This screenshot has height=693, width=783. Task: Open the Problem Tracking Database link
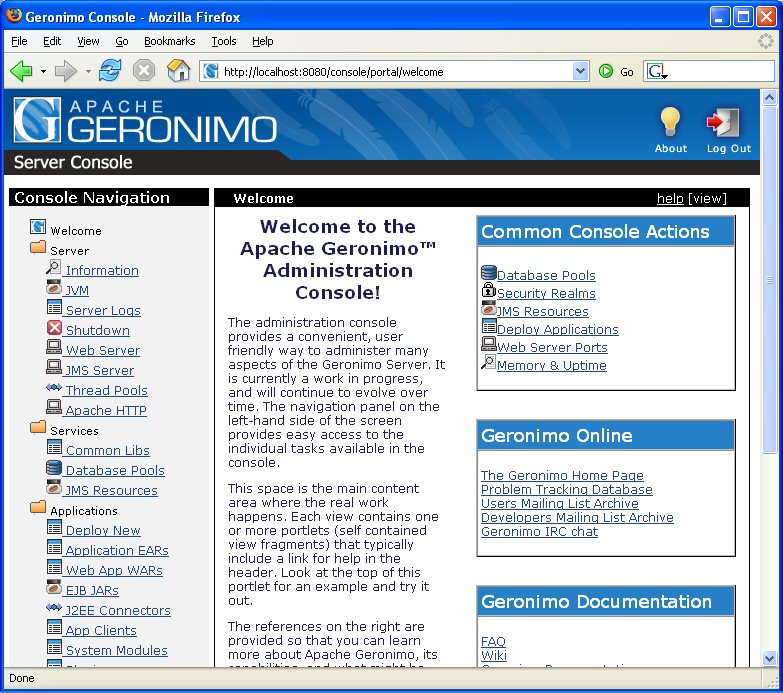[x=566, y=489]
